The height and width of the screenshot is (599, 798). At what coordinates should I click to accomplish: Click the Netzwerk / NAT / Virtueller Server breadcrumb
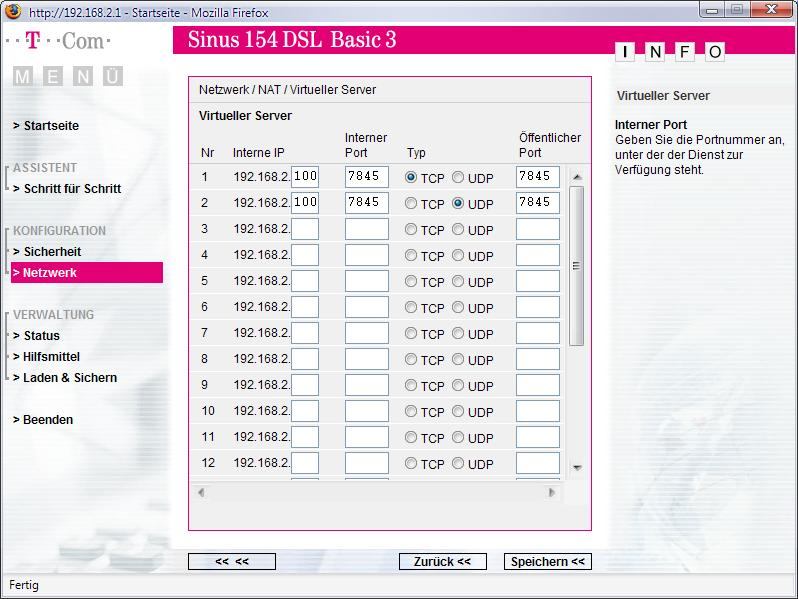(x=288, y=90)
